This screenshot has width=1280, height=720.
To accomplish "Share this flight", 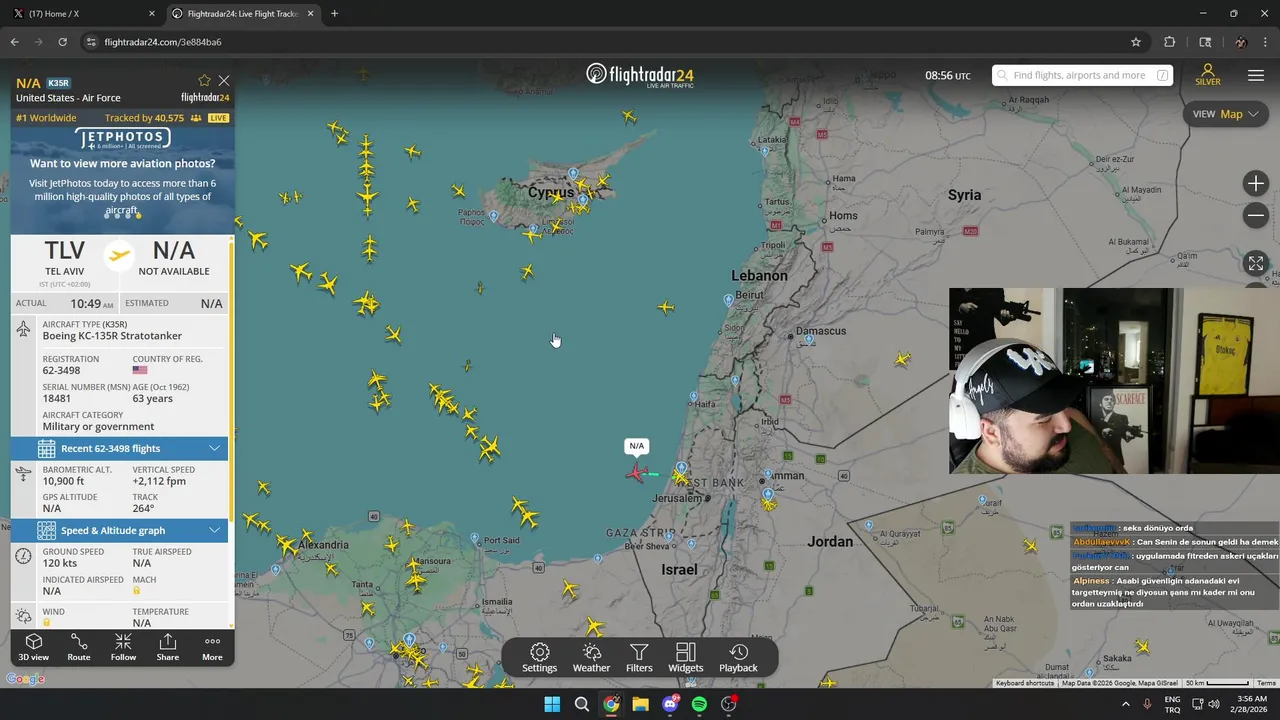I will [168, 647].
